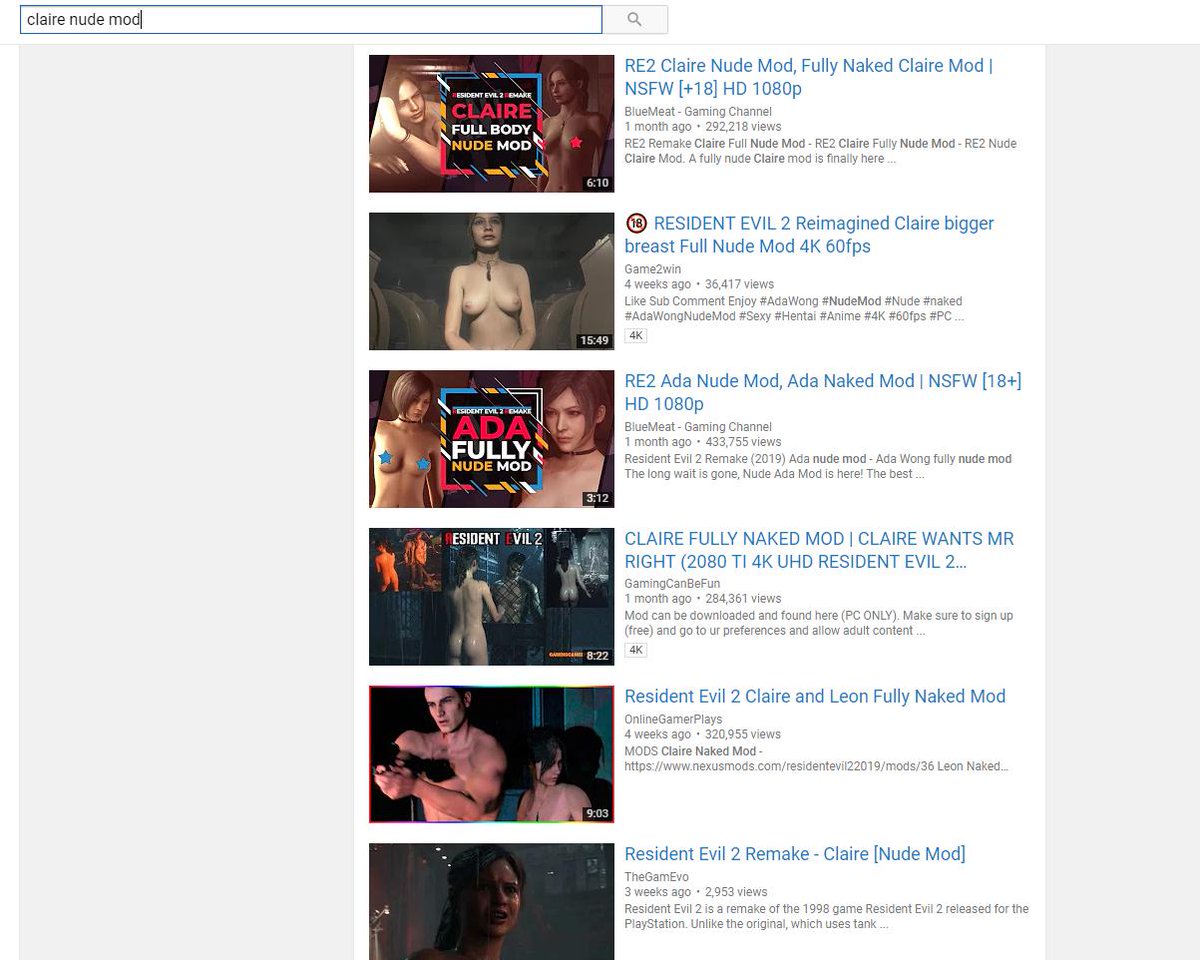
Task: Click the thumbnail with 15:49 duration
Action: [491, 281]
